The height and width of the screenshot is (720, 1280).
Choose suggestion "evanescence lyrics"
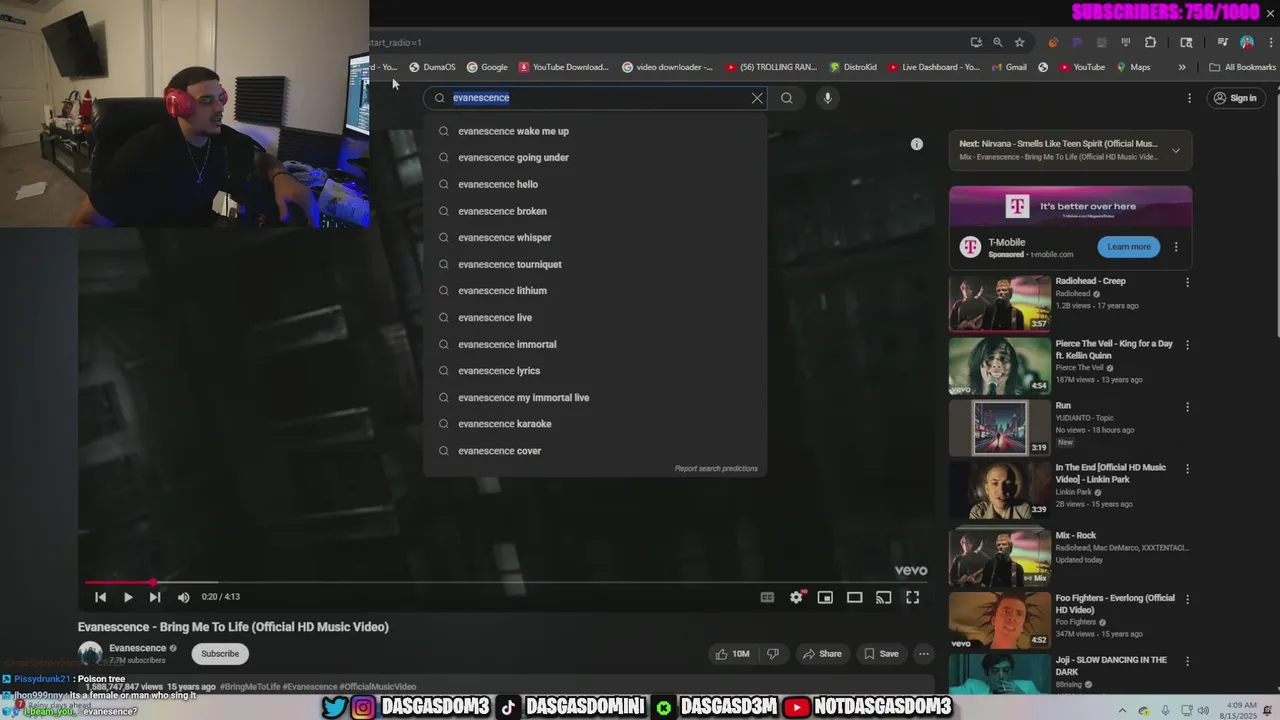pos(595,371)
